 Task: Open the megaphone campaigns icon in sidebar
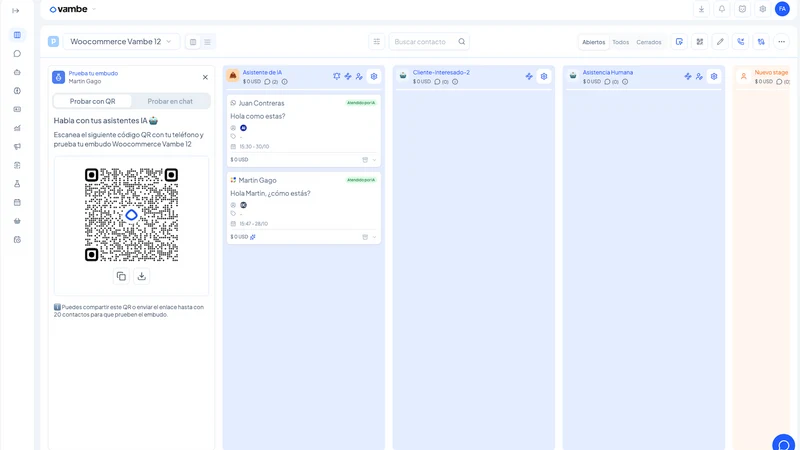click(17, 146)
